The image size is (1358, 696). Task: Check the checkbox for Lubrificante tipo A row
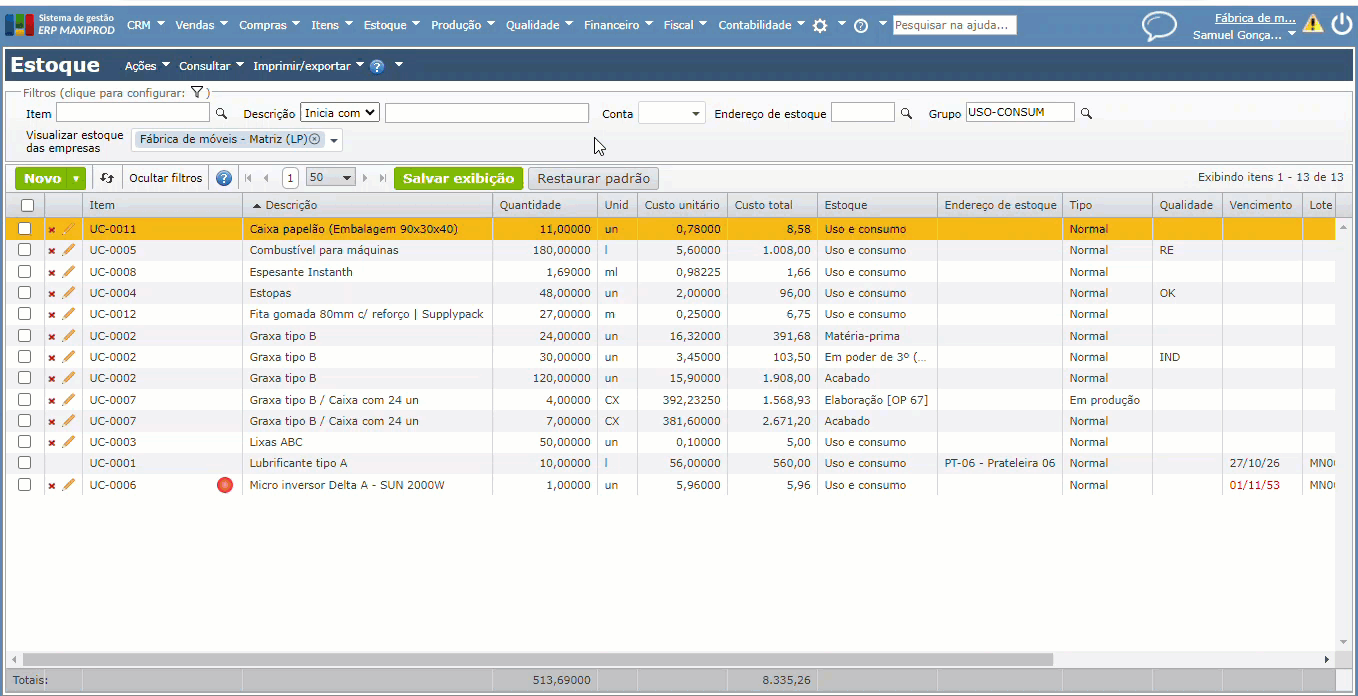coord(25,463)
